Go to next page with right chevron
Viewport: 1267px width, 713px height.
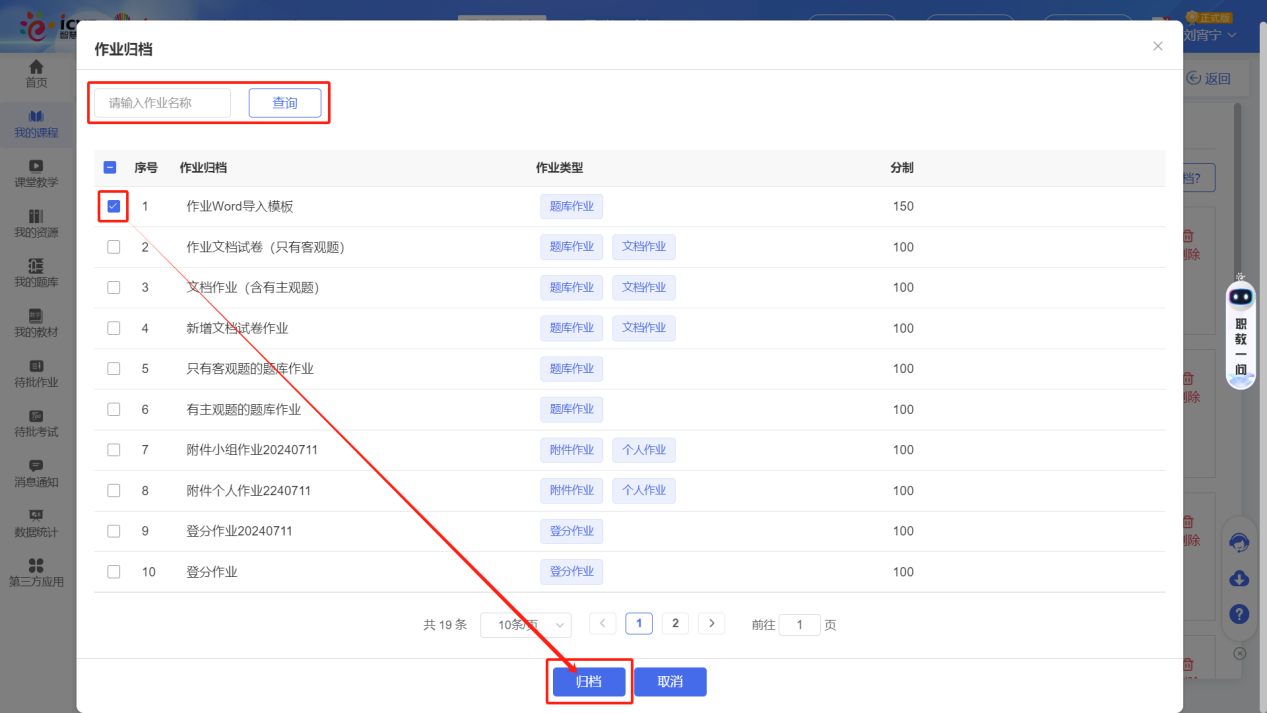tap(711, 624)
